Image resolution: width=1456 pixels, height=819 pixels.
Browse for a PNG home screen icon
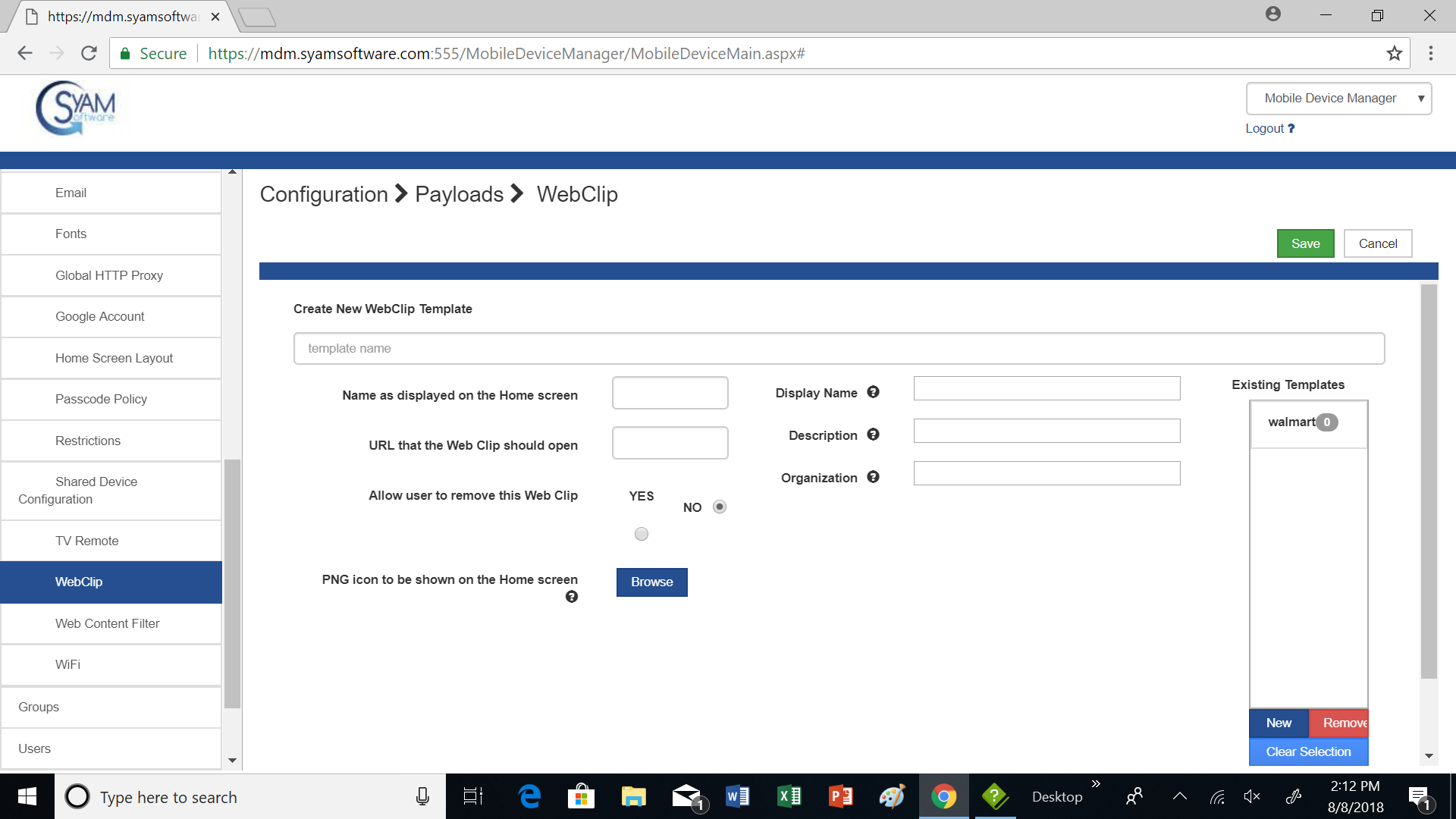pos(651,582)
